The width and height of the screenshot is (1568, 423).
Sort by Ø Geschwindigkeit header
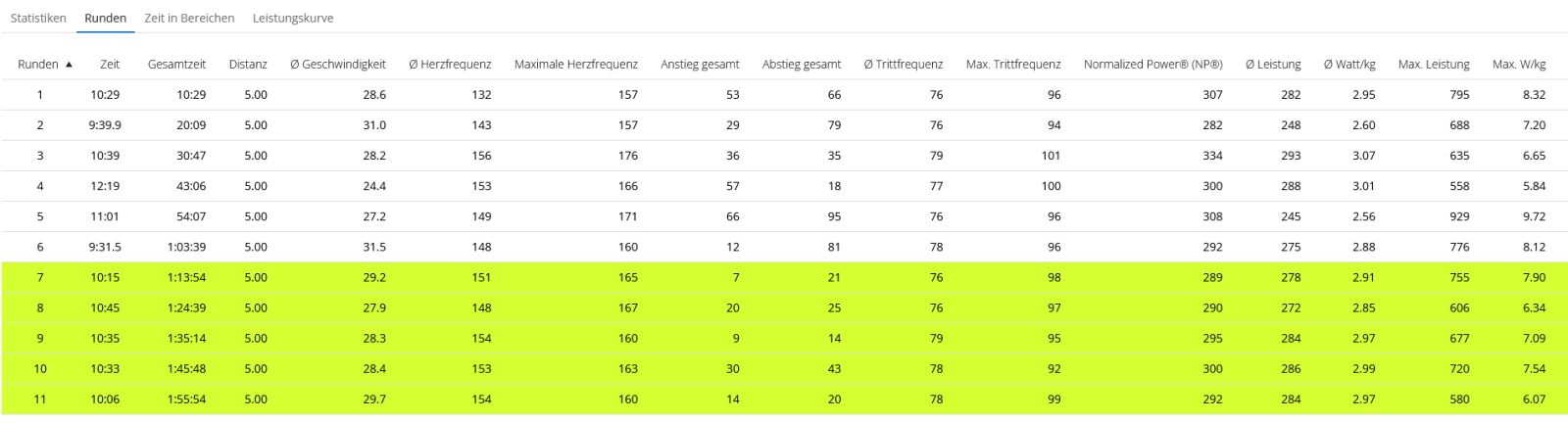click(338, 65)
